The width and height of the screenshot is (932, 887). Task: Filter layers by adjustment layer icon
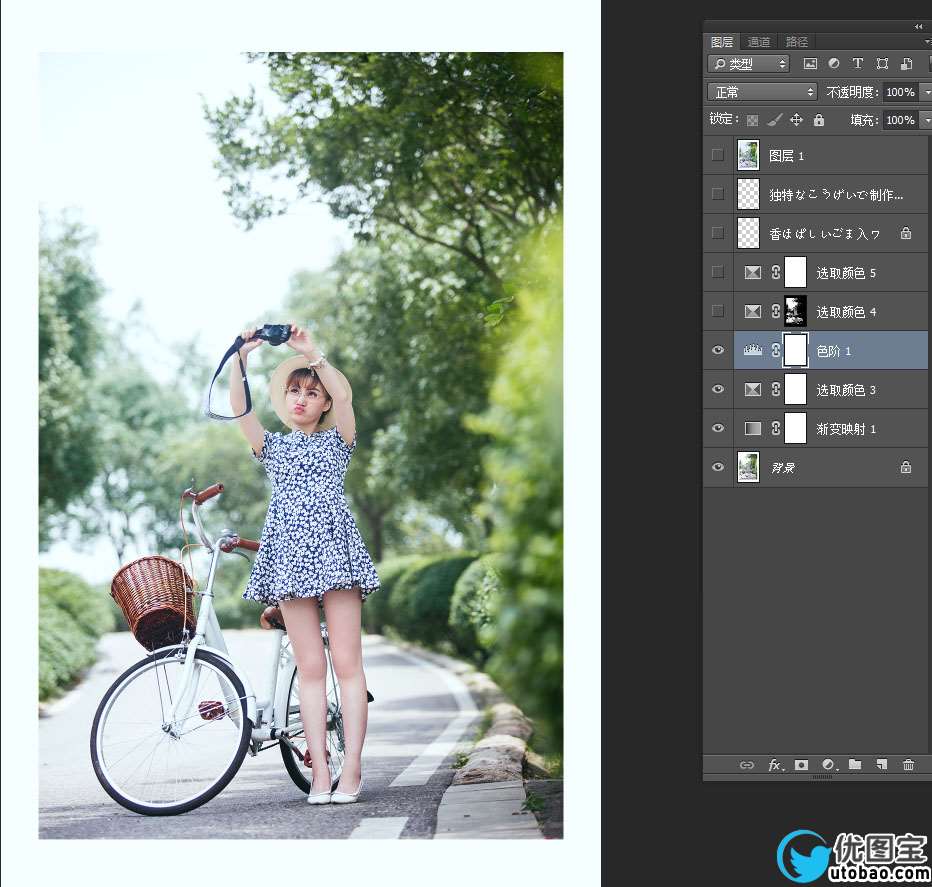pos(834,63)
